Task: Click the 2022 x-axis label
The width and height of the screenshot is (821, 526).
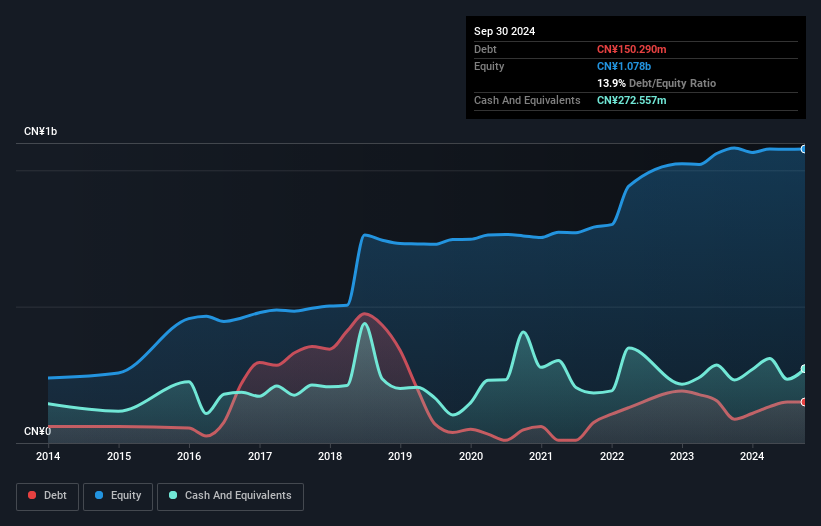Action: click(612, 456)
